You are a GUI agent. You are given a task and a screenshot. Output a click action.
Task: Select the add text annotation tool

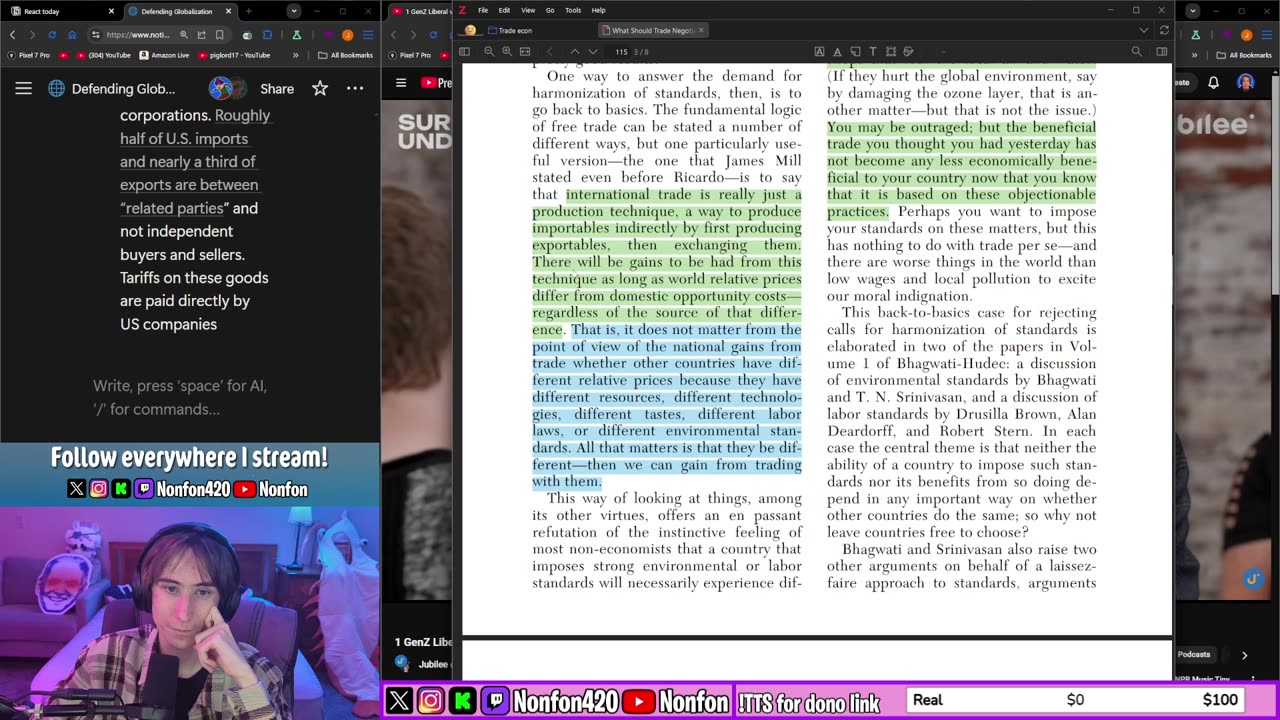[873, 51]
